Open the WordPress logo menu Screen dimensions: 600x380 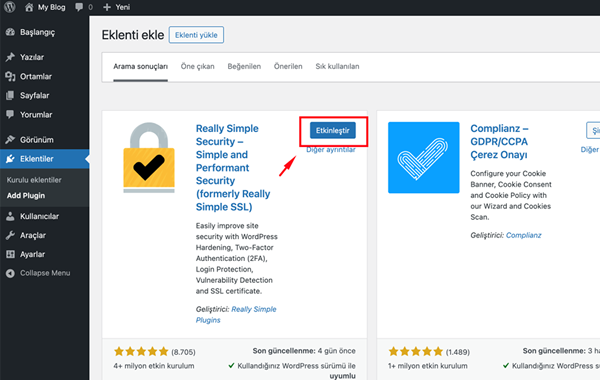10,7
